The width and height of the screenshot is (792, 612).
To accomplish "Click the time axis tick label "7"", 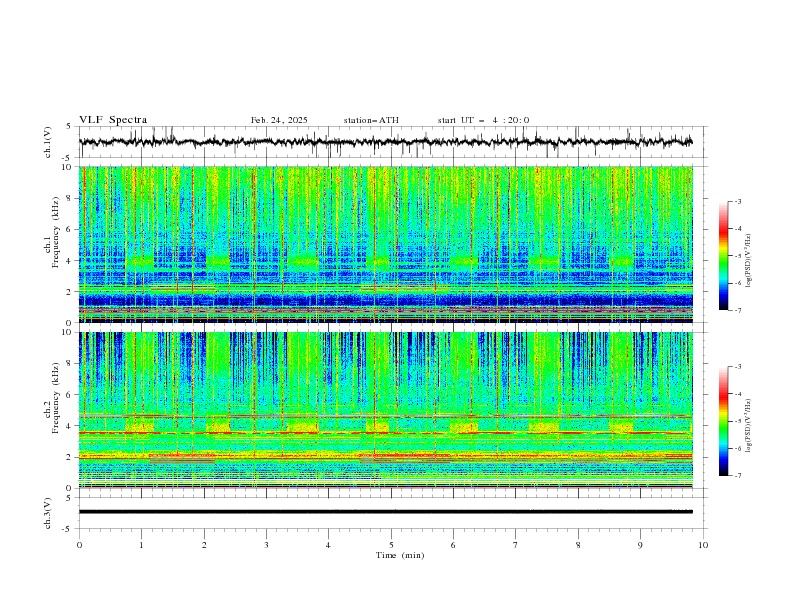I will point(516,545).
